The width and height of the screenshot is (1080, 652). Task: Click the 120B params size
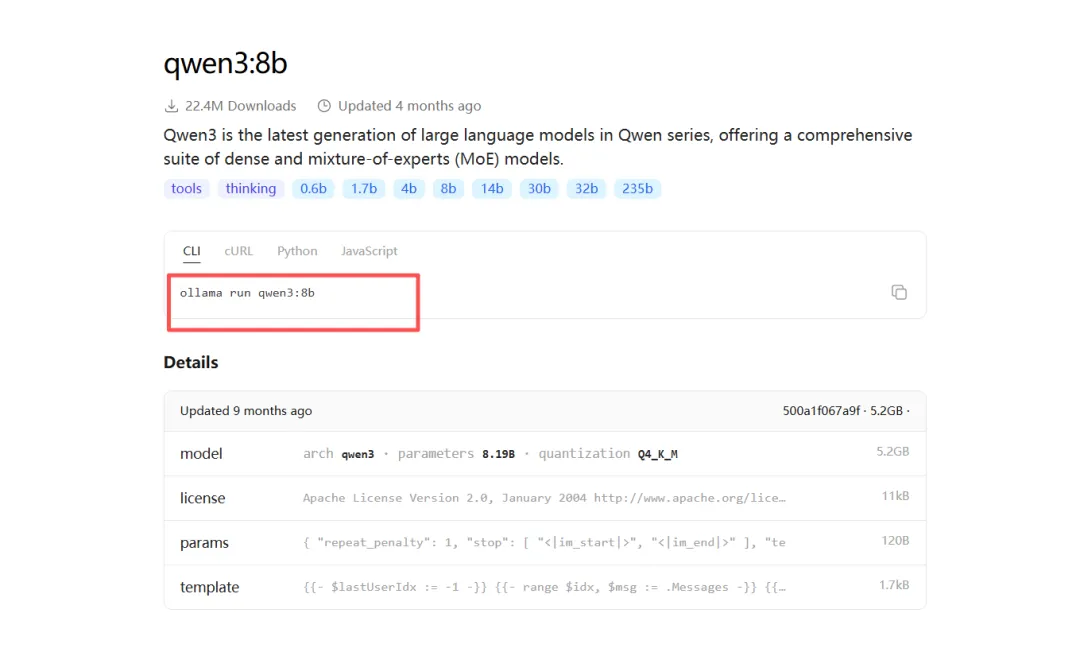coord(895,541)
